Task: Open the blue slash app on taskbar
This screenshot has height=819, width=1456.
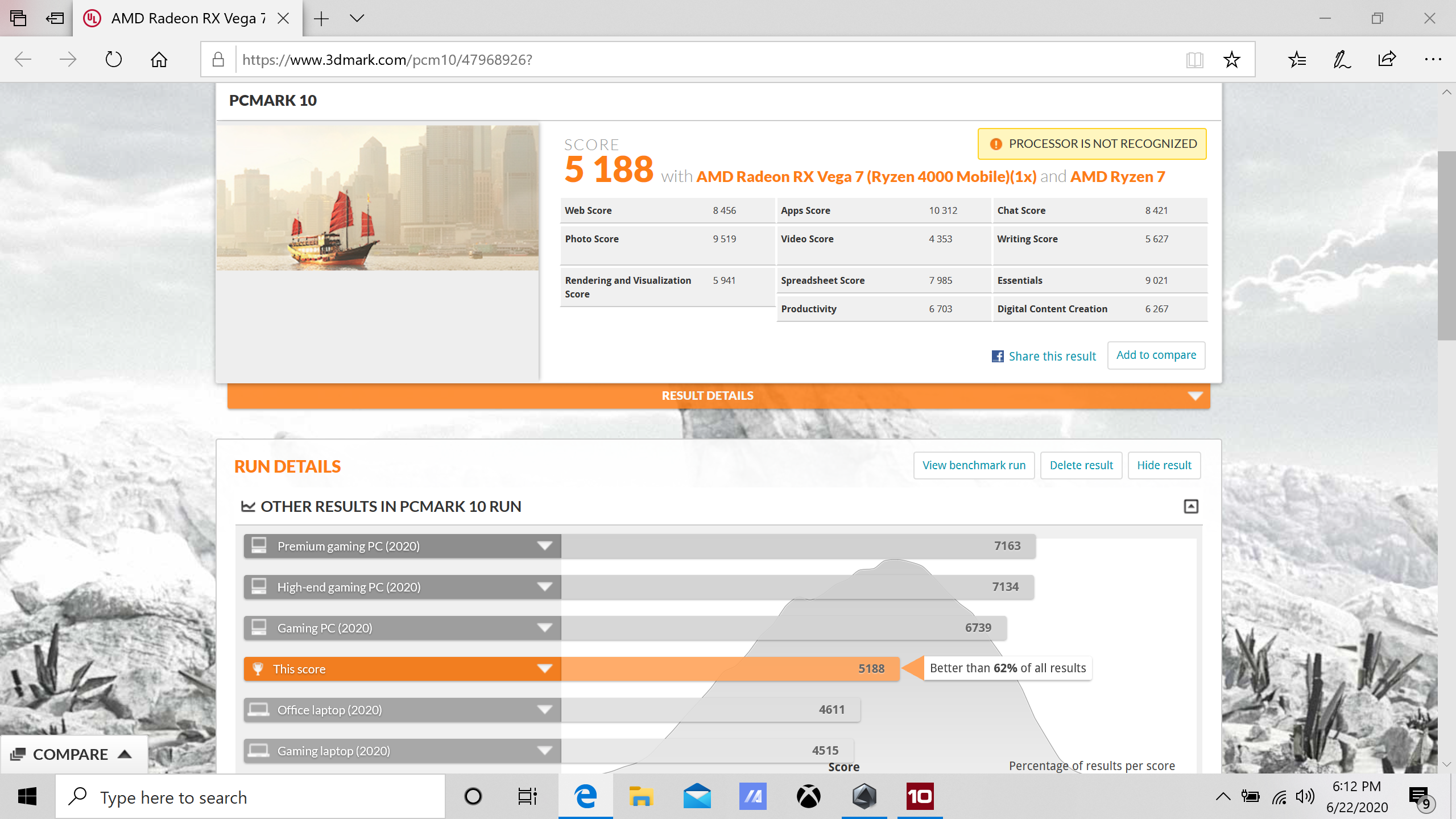Action: point(752,796)
